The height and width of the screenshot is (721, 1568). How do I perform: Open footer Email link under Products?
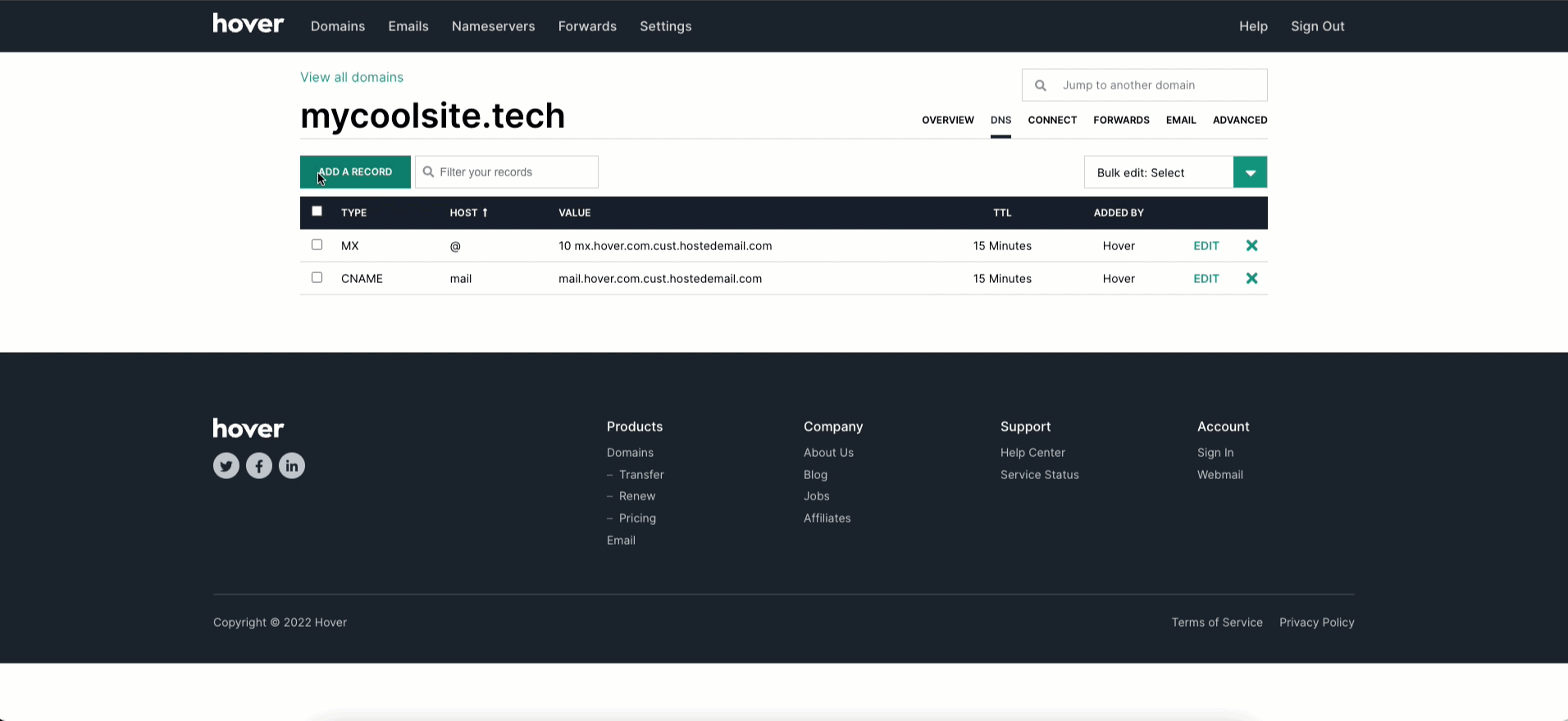point(621,540)
